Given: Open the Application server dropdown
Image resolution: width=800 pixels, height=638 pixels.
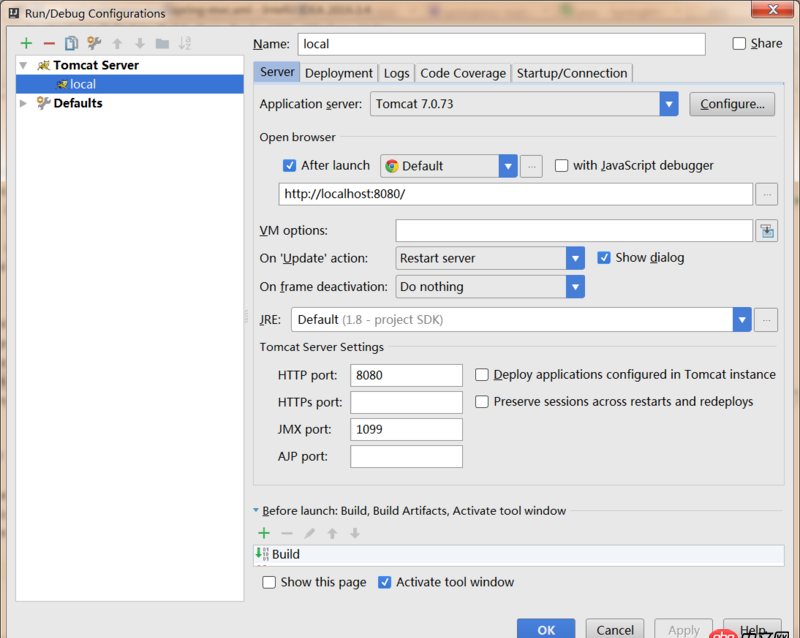Looking at the screenshot, I should tap(668, 103).
